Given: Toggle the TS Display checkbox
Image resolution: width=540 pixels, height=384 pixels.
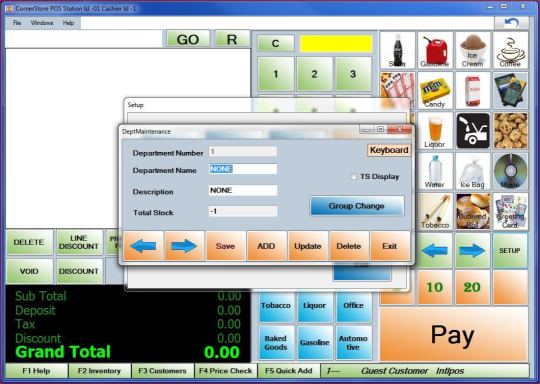Looking at the screenshot, I should coord(354,177).
